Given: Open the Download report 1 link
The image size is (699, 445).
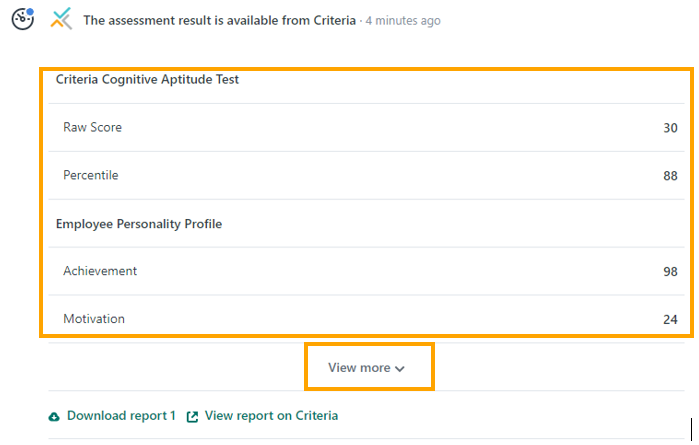Looking at the screenshot, I should [121, 416].
